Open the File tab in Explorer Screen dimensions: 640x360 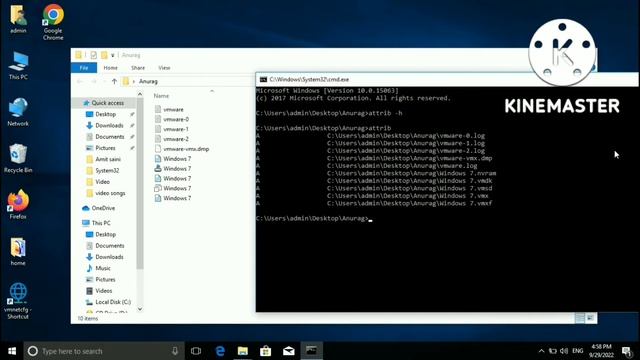(x=84, y=68)
